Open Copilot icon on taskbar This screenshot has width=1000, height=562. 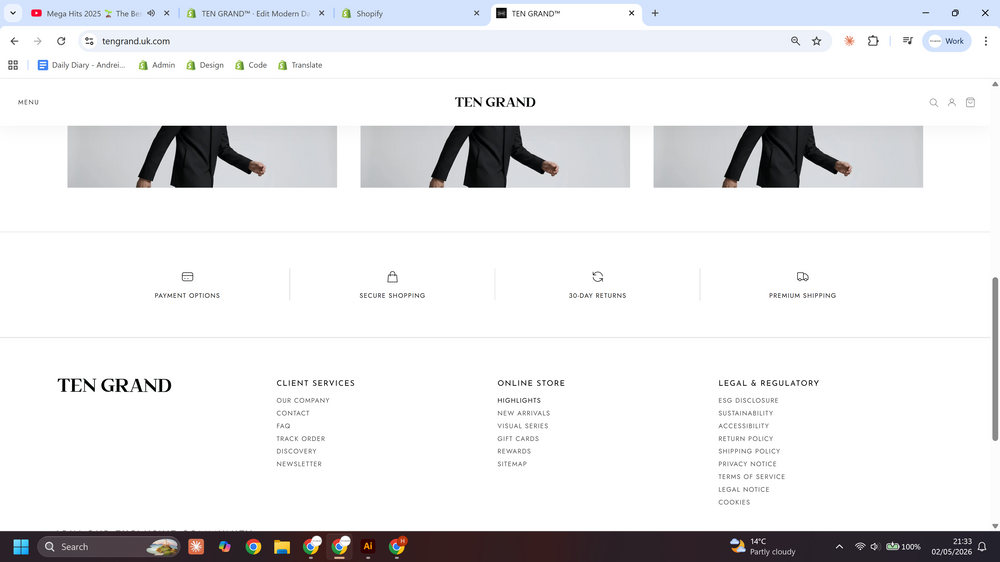224,547
